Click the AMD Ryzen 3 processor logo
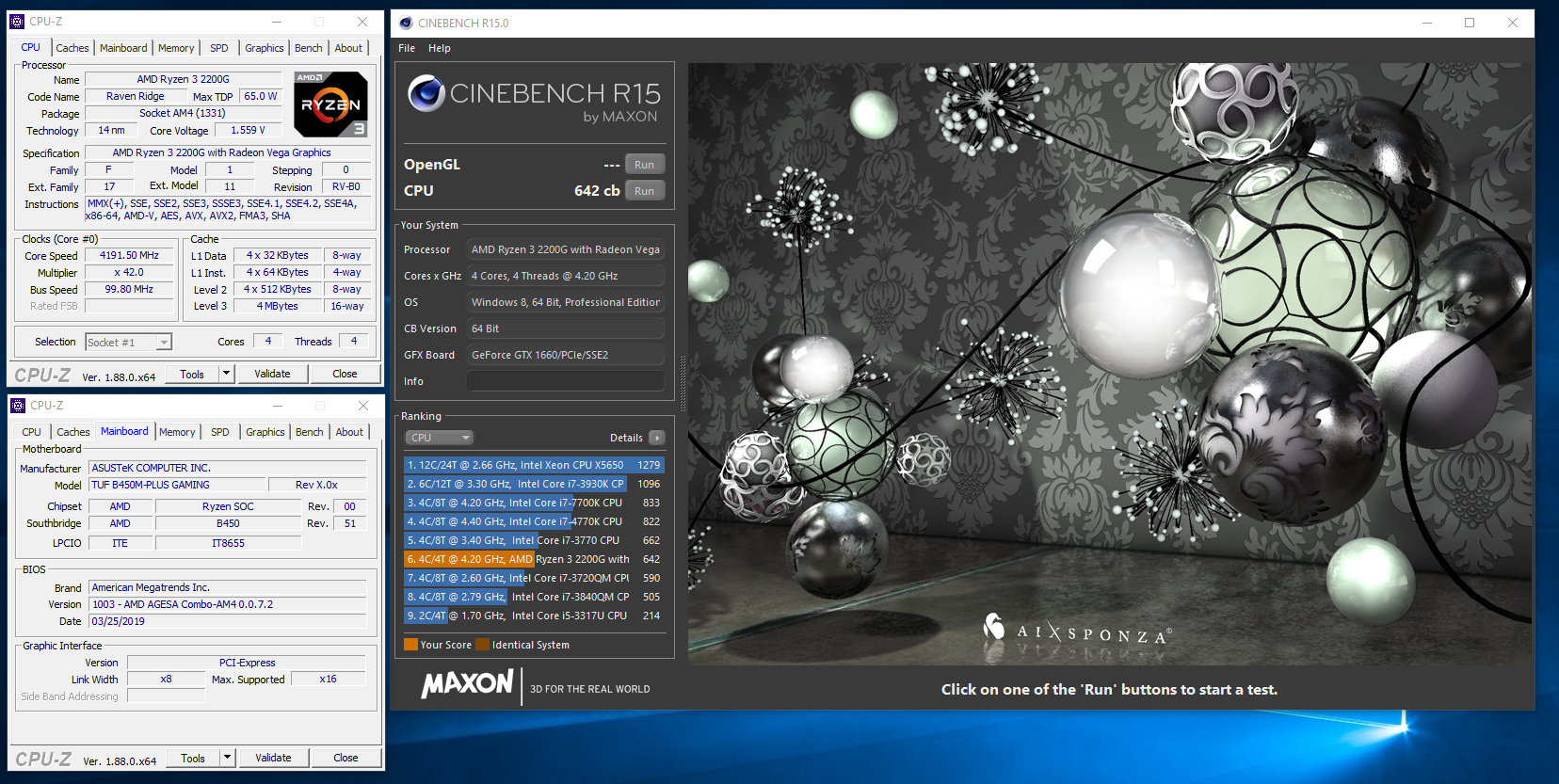 pyautogui.click(x=330, y=104)
